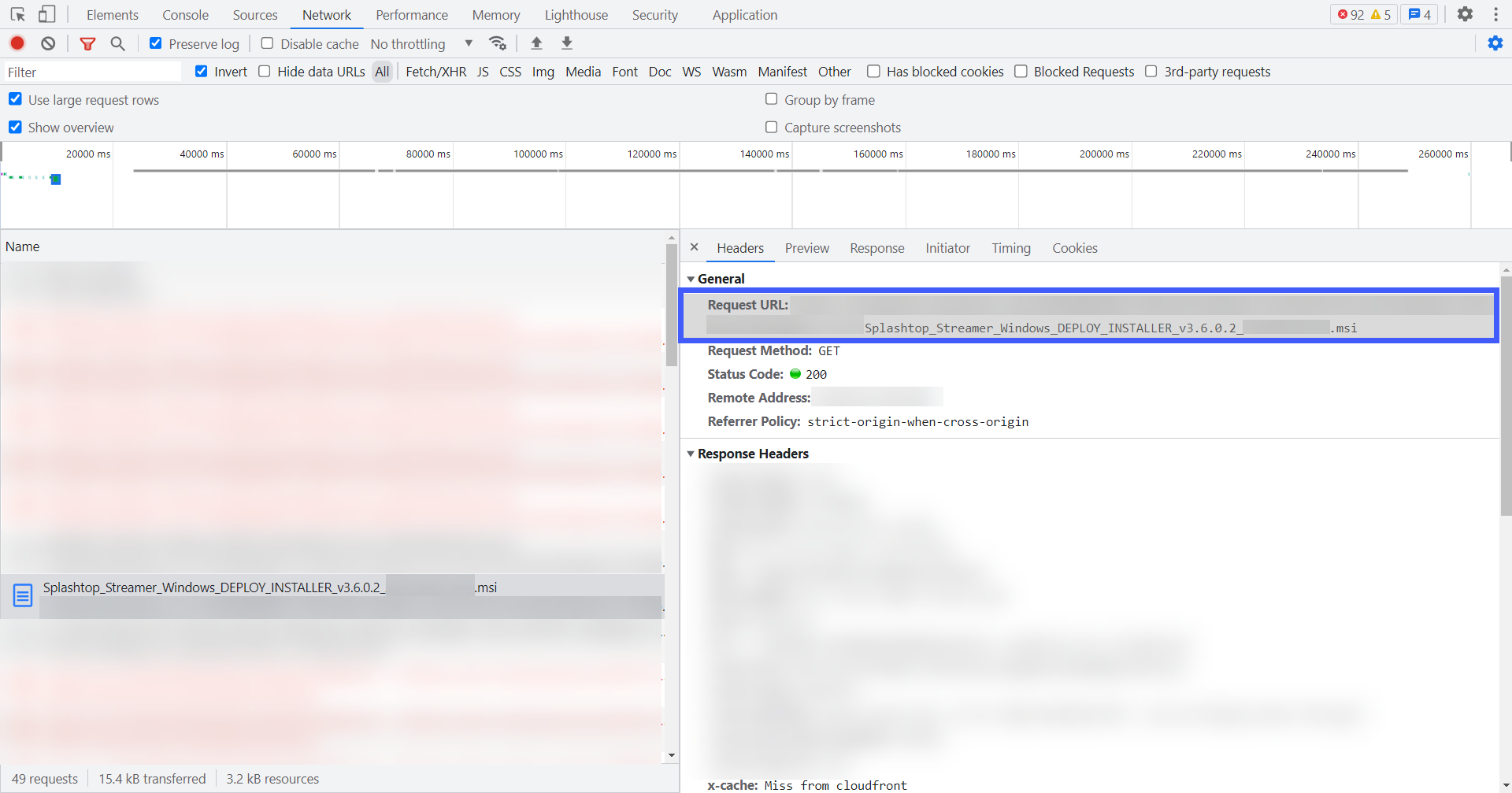Show the Cookies tab of request

[1075, 248]
